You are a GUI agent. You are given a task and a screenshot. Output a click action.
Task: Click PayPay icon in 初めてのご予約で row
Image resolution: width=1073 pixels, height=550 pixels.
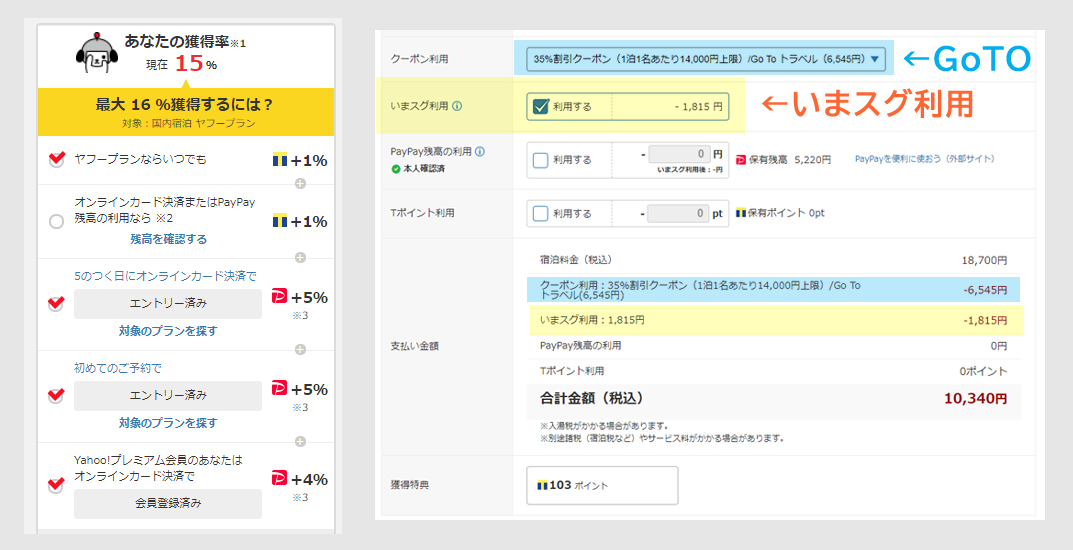279,389
